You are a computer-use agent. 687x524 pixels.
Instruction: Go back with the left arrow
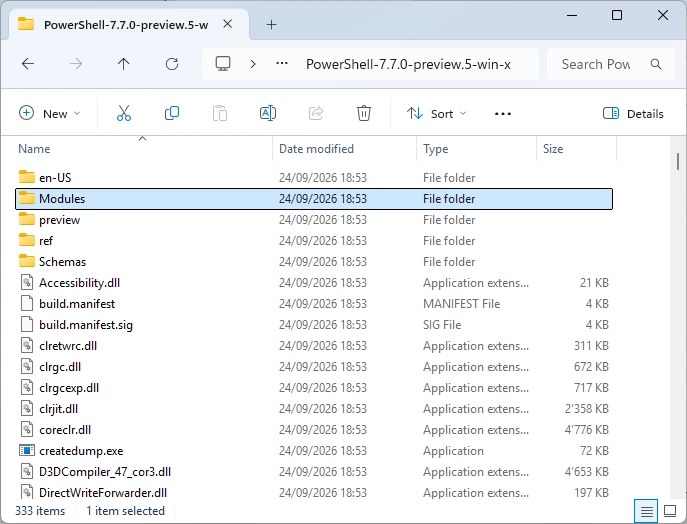tap(28, 64)
